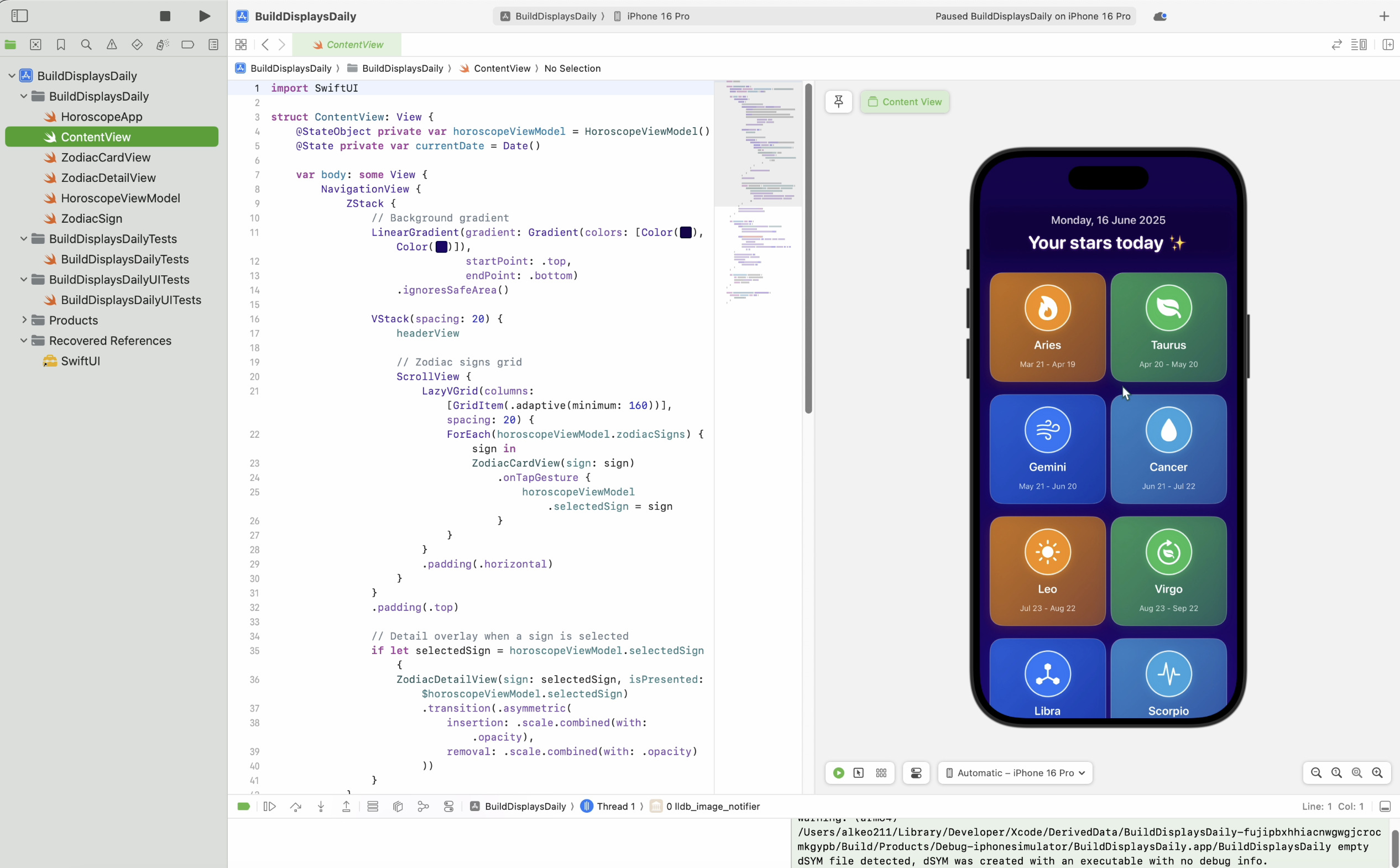Open the Find navigator
Screen dimensions: 1400x868
point(86,45)
